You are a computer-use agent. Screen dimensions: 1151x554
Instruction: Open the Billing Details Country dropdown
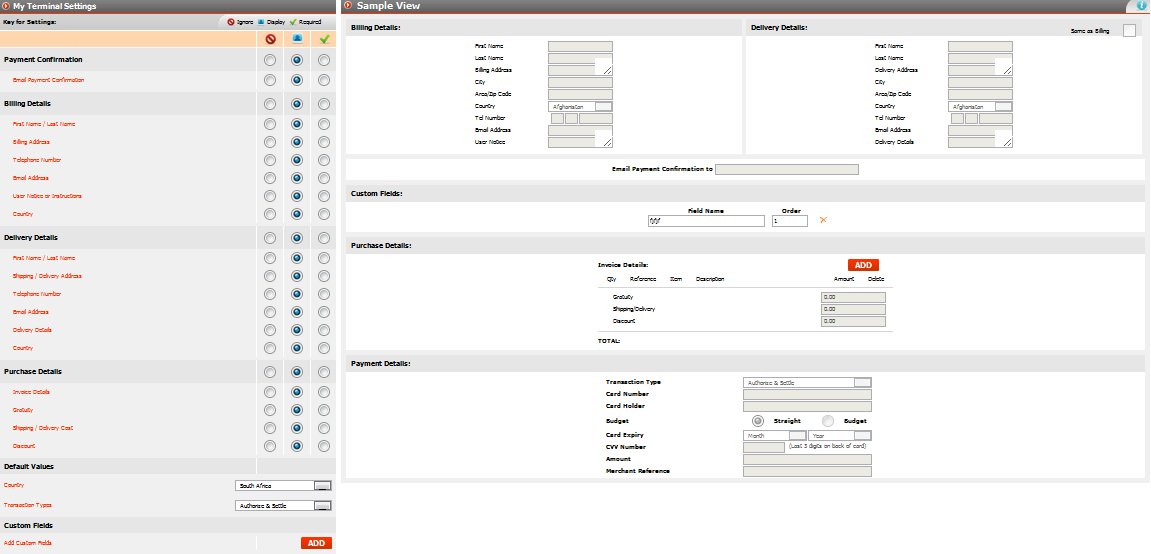(580, 106)
